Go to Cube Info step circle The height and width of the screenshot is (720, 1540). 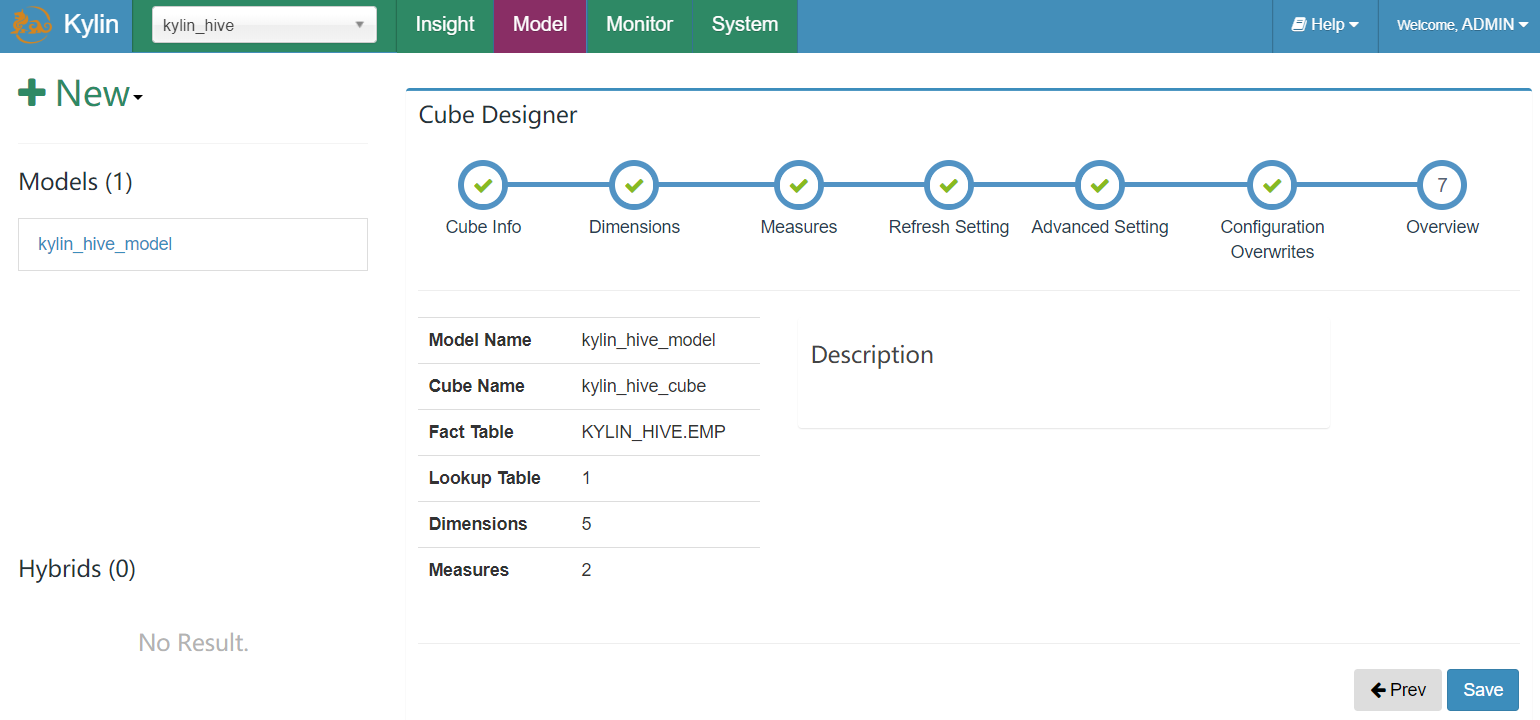pyautogui.click(x=483, y=185)
